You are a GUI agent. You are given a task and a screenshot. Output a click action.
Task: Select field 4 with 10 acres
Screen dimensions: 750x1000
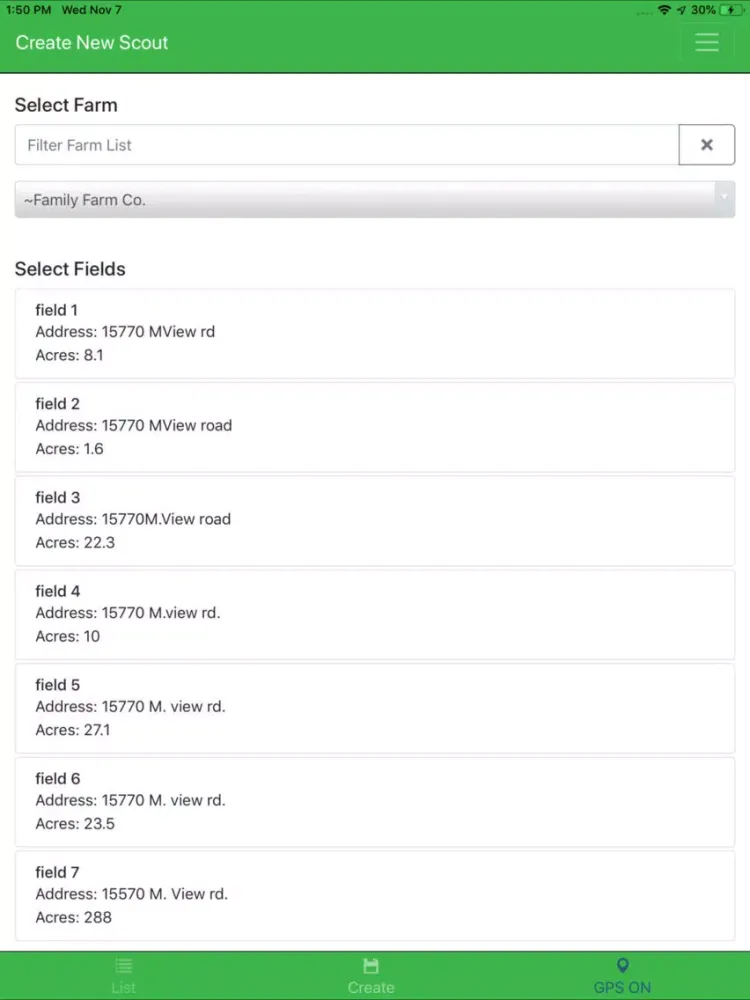375,615
